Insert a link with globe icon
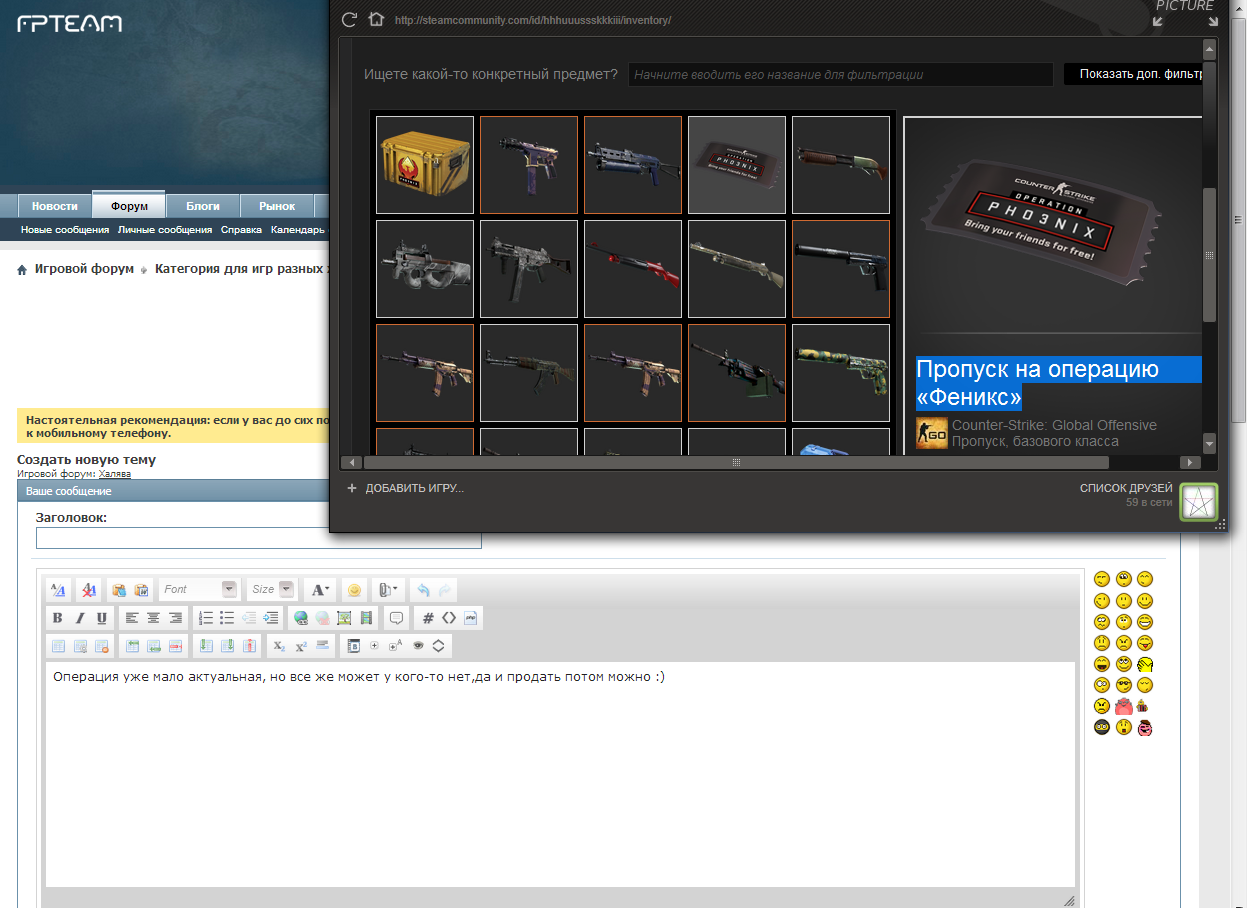This screenshot has height=908, width=1247. pyautogui.click(x=301, y=618)
